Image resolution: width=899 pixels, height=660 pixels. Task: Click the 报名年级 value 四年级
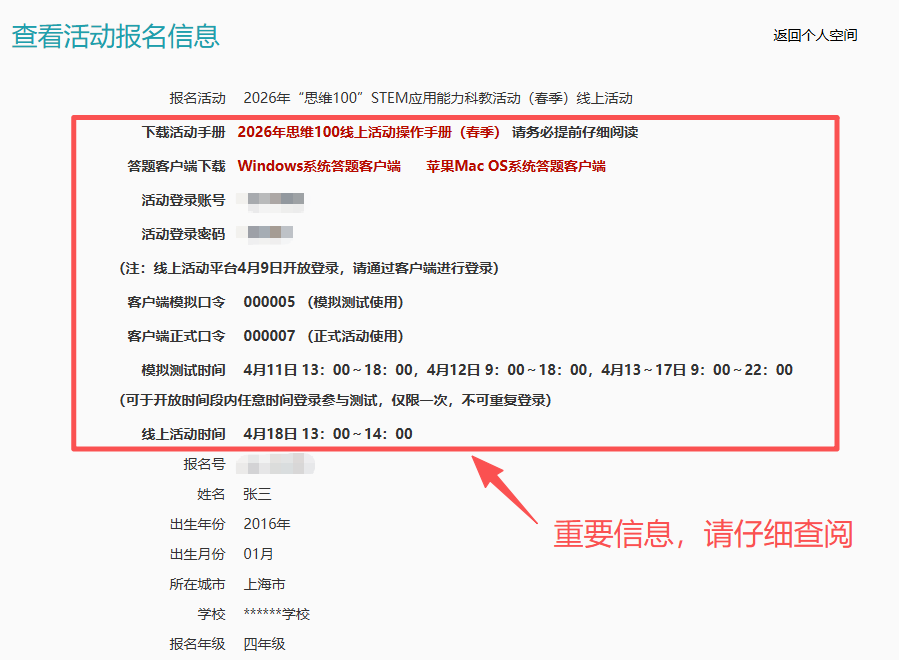[x=264, y=644]
